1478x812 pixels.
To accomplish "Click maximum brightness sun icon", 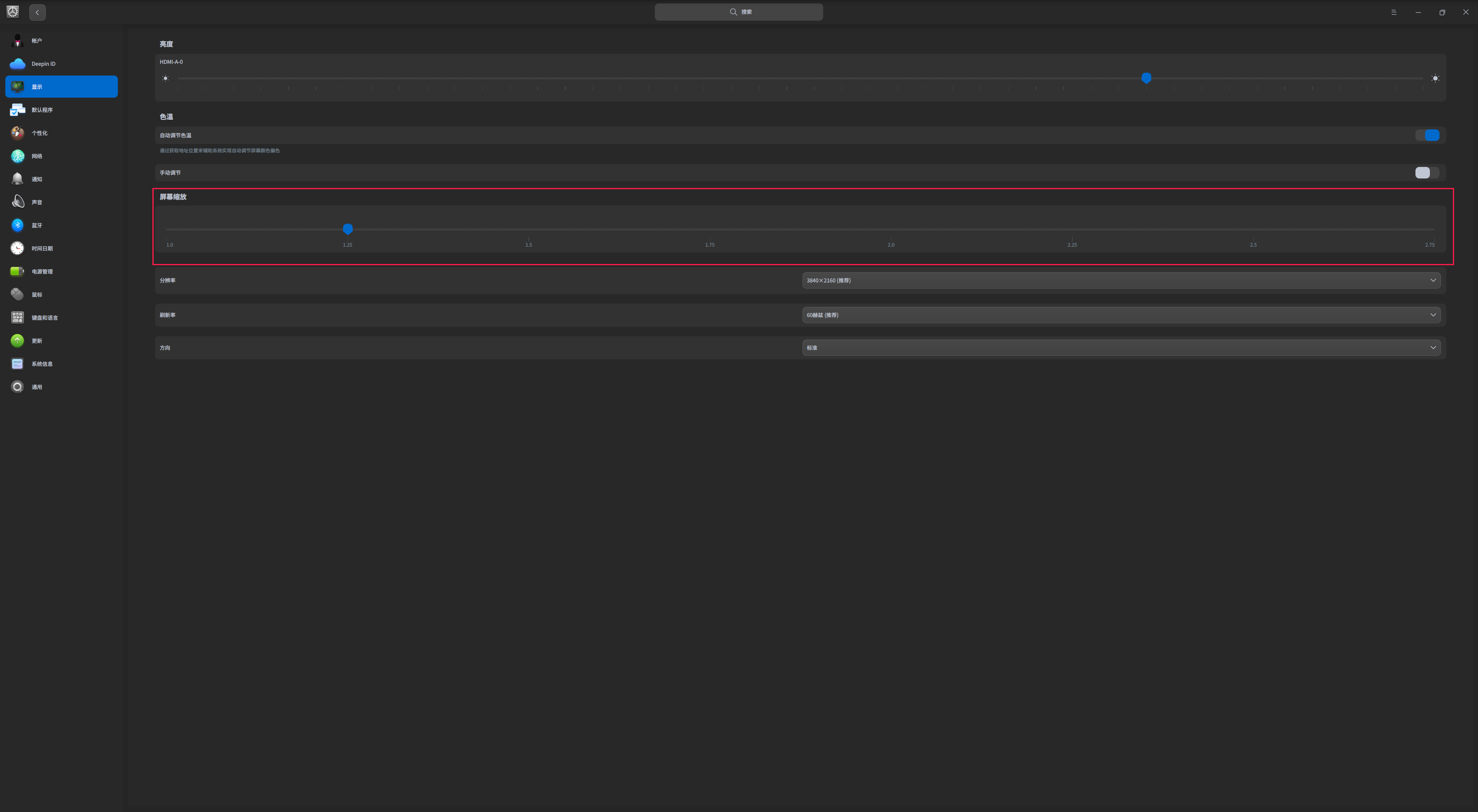I will (1435, 78).
